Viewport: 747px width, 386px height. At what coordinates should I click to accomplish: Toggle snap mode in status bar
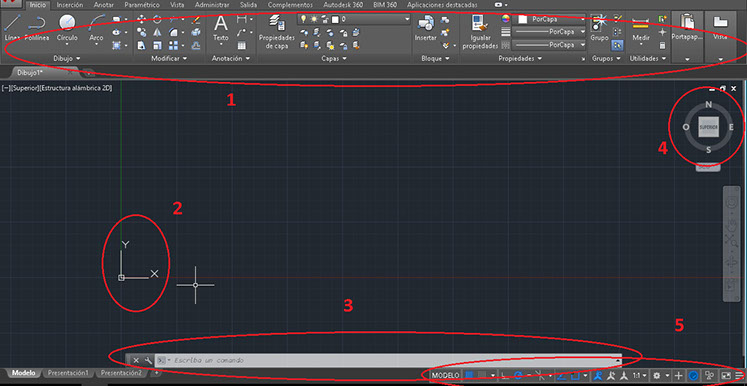coord(482,376)
